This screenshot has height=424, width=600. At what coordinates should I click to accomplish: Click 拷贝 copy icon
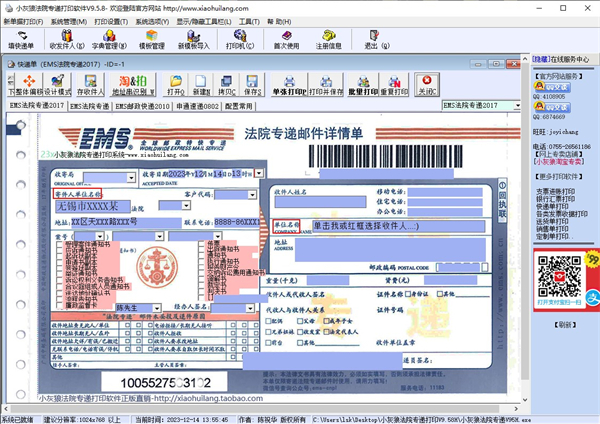point(227,85)
